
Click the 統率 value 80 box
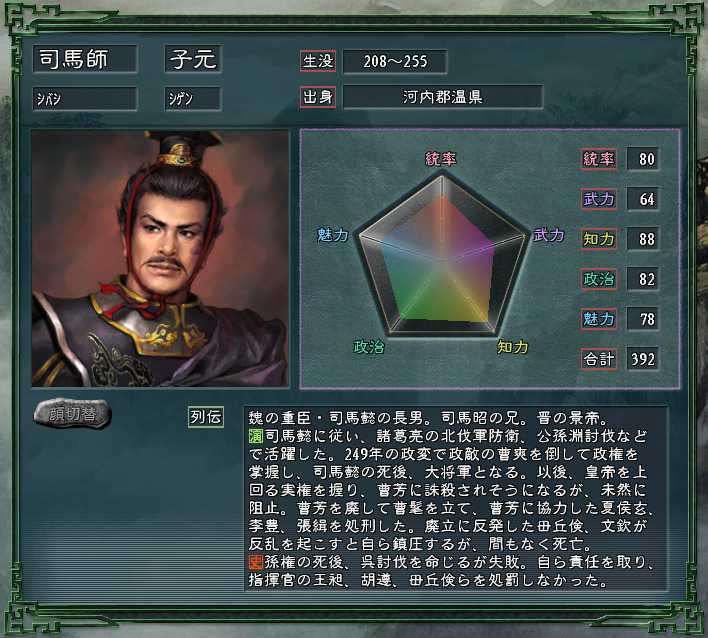pos(643,159)
